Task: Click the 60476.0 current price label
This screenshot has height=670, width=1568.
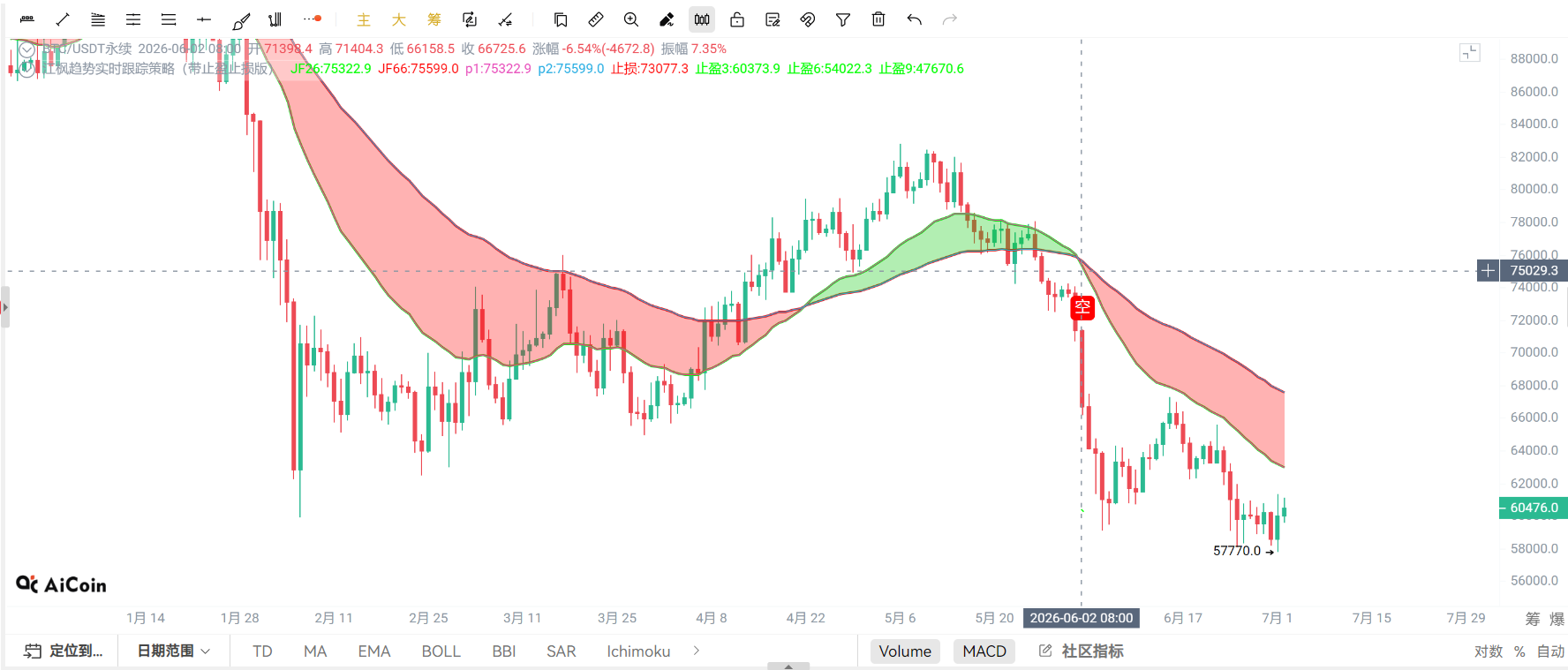Action: pyautogui.click(x=1534, y=508)
